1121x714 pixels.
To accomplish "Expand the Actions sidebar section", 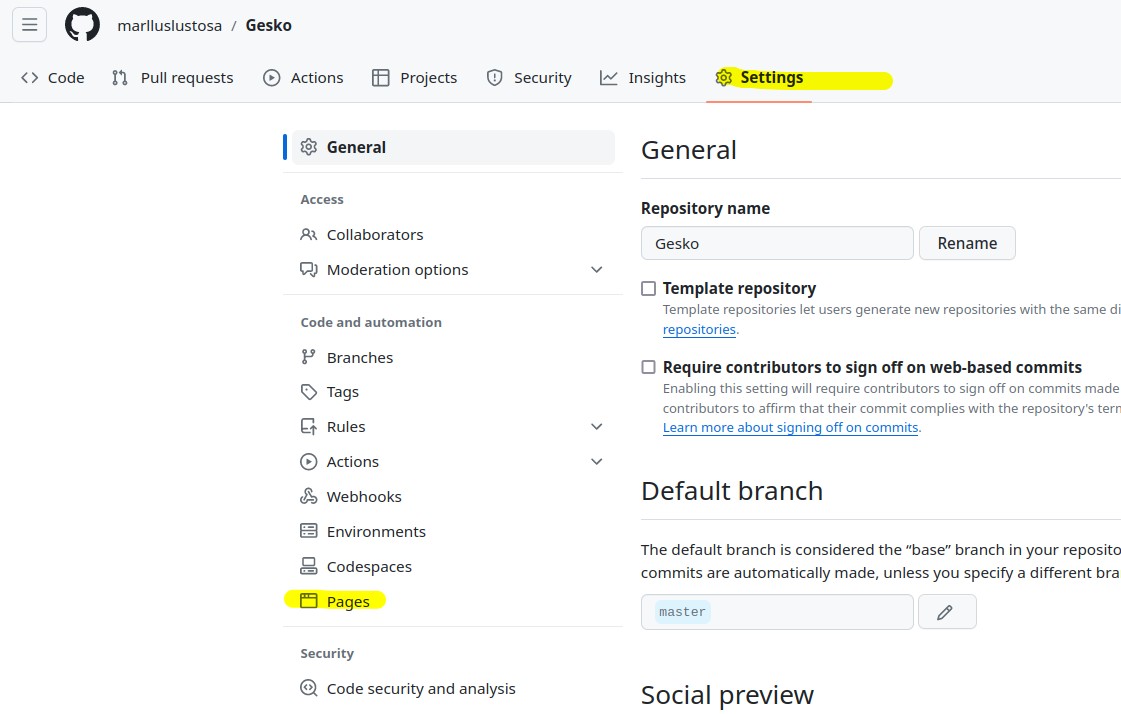I will click(596, 461).
